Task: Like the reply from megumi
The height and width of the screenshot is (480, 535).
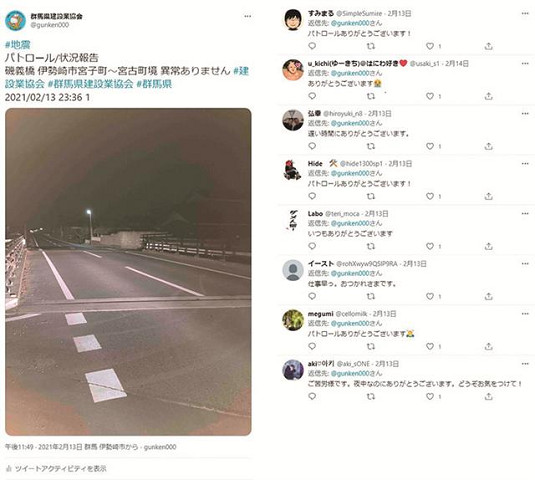Action: [430, 346]
